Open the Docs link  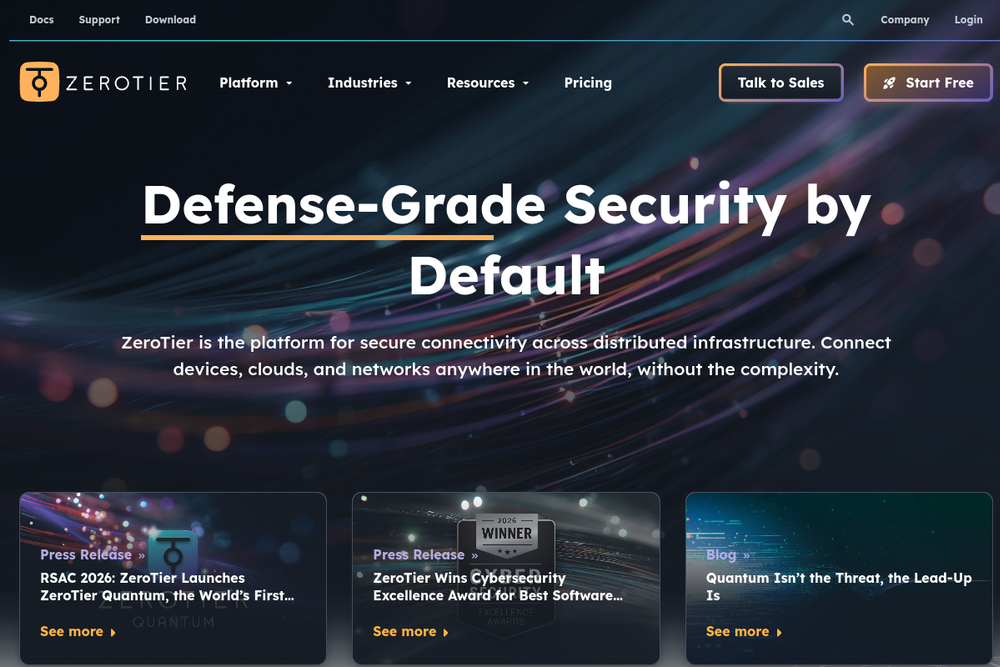coord(41,20)
